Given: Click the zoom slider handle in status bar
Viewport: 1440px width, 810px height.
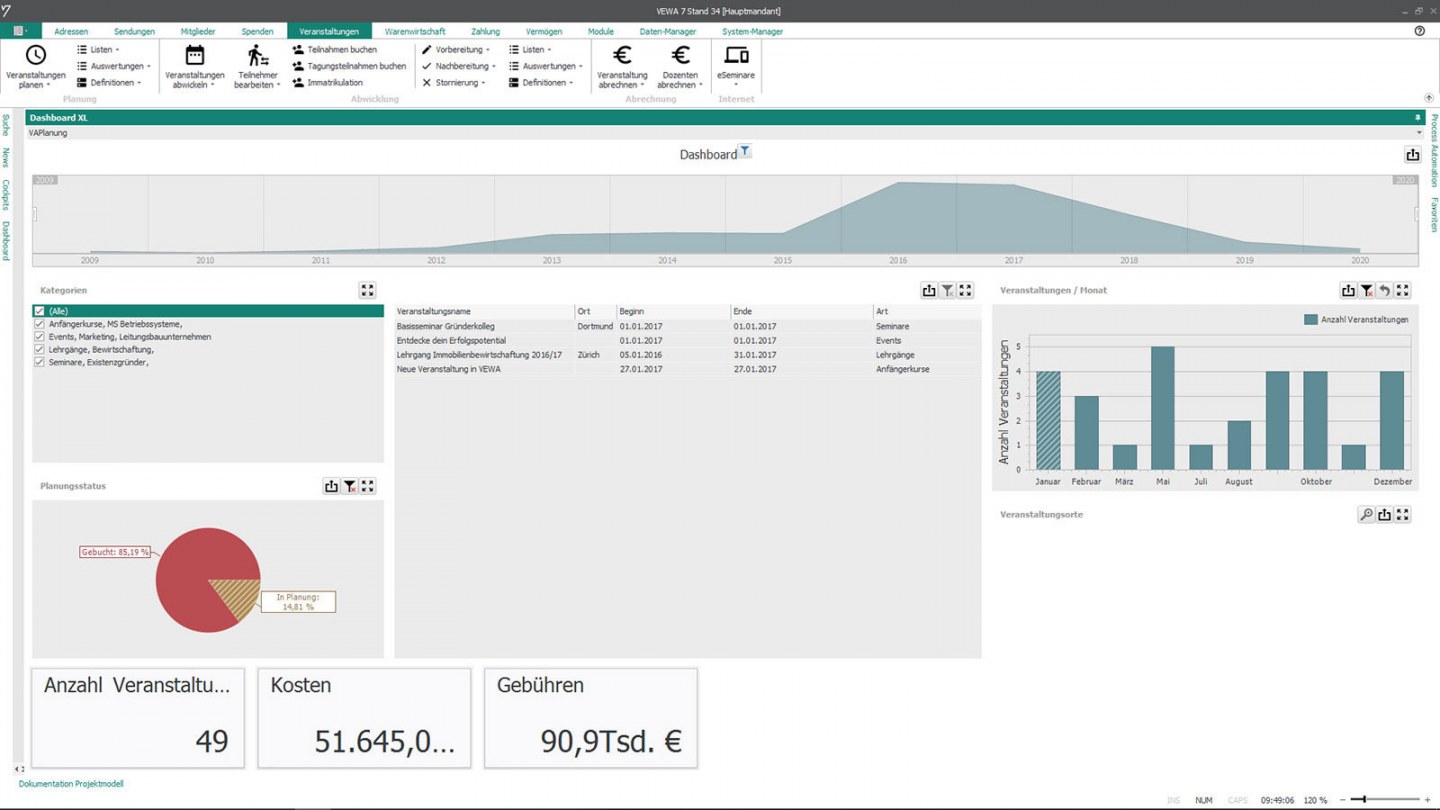Looking at the screenshot, I should point(1364,800).
